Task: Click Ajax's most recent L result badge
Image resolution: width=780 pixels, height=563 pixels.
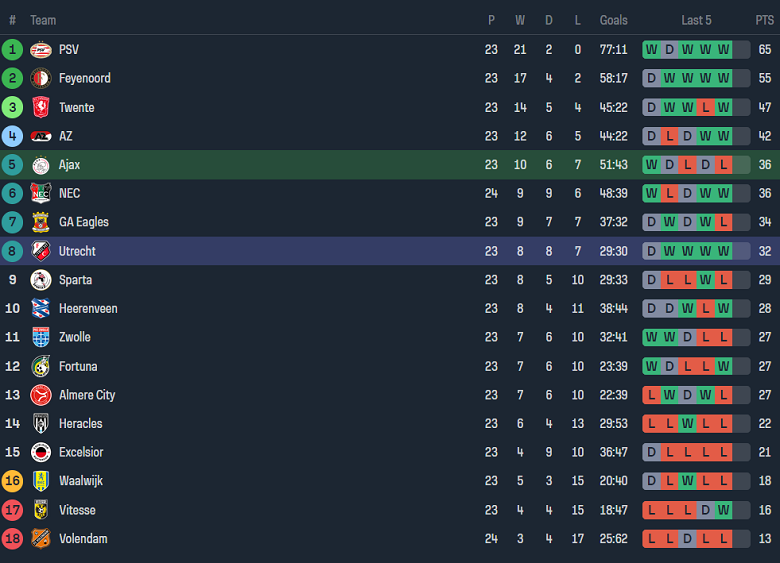Action: click(x=723, y=165)
